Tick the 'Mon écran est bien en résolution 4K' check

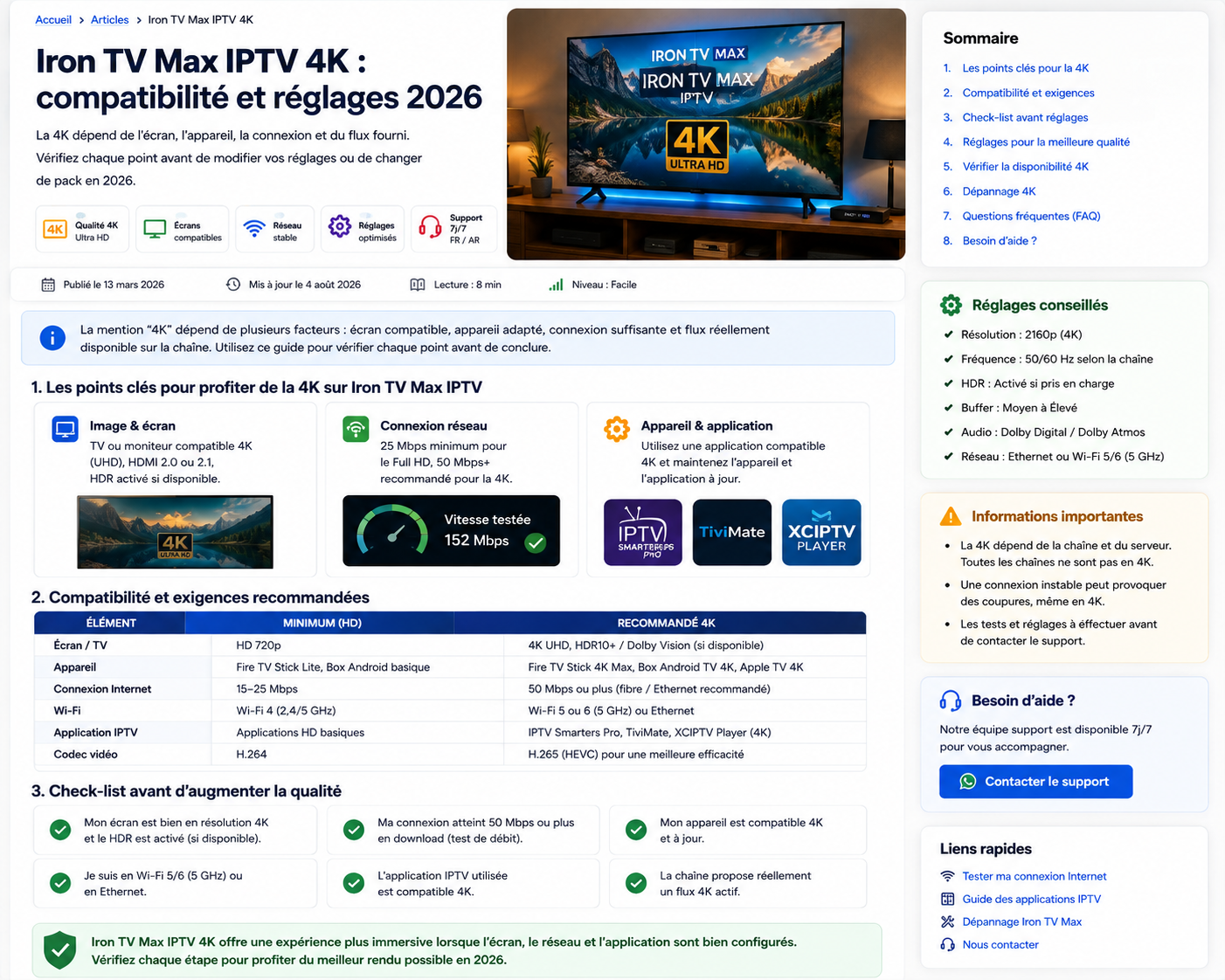[60, 830]
